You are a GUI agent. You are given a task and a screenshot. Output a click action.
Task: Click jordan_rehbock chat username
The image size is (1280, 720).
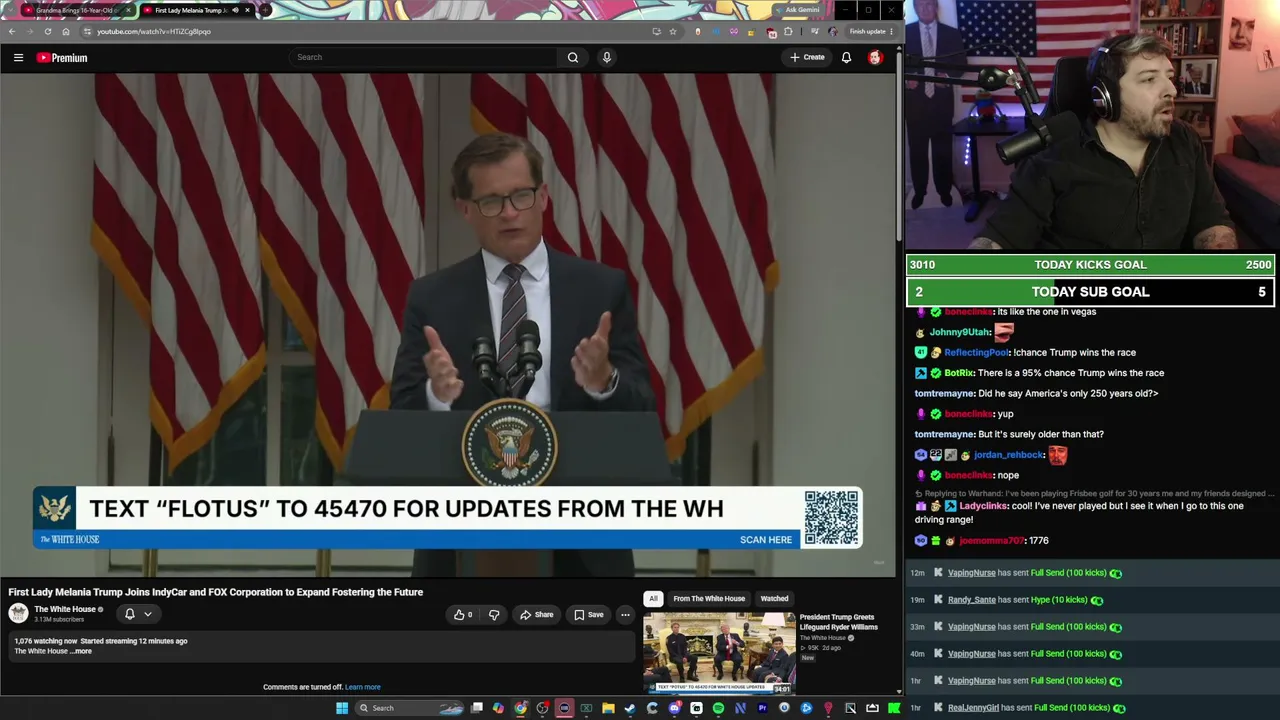point(1008,455)
